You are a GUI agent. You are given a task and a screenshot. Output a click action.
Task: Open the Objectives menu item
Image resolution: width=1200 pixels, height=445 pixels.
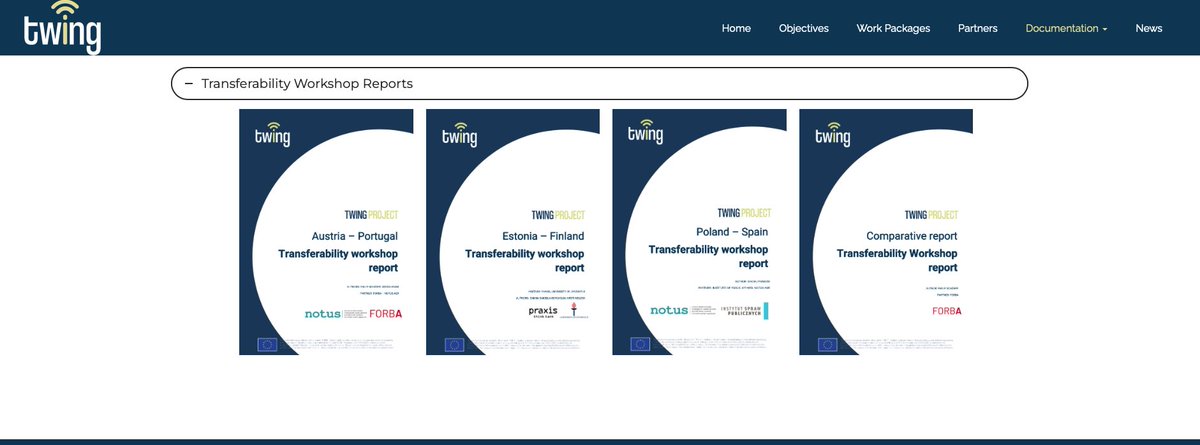(x=804, y=28)
